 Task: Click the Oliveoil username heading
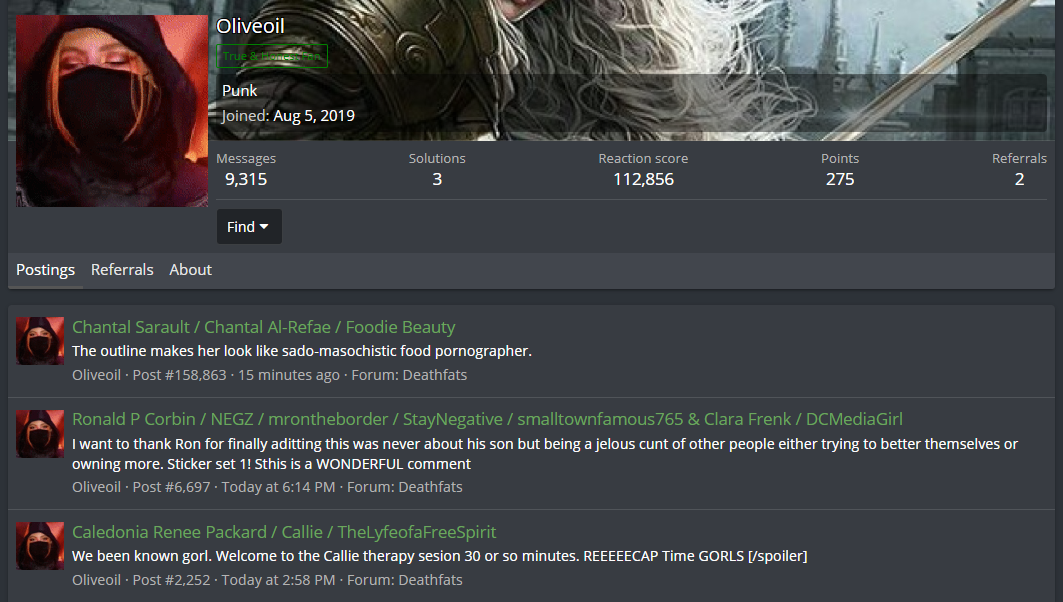click(x=250, y=26)
